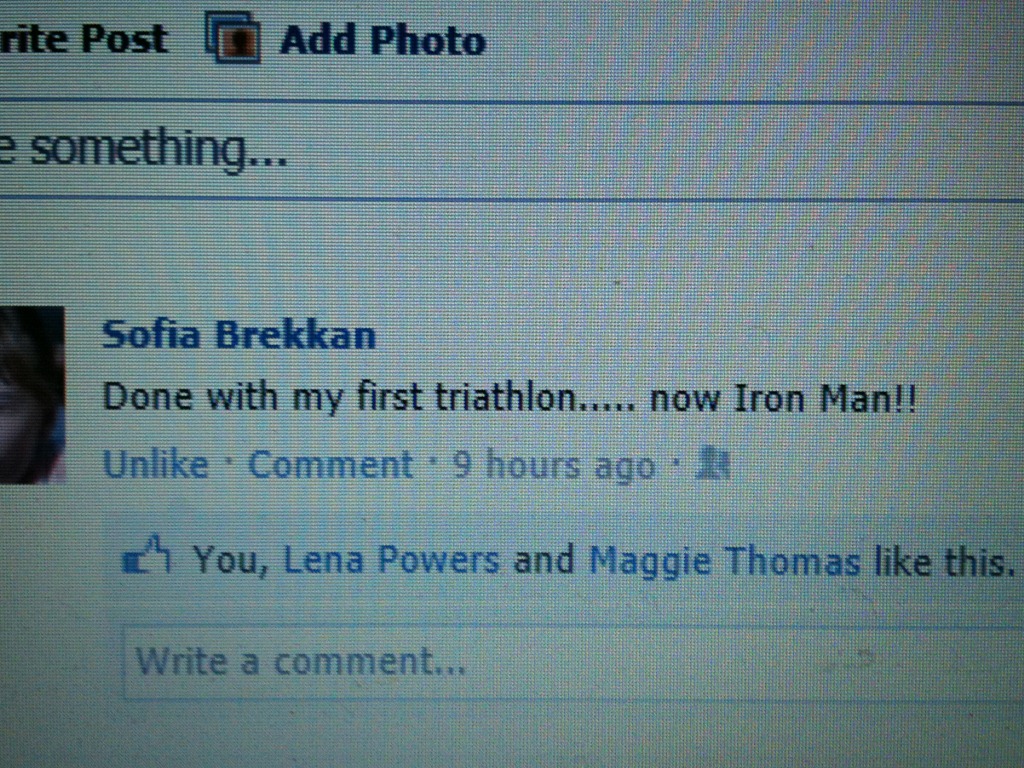The image size is (1024, 768).
Task: Switch to the Write Post tab
Action: pyautogui.click(x=84, y=39)
